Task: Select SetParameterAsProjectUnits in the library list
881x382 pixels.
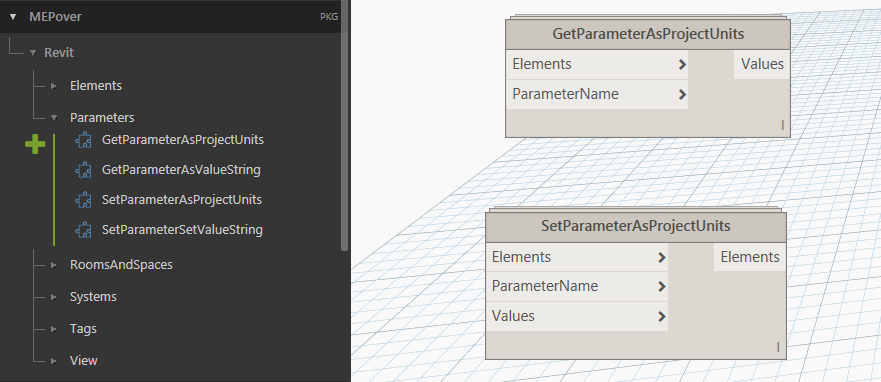Action: click(181, 200)
